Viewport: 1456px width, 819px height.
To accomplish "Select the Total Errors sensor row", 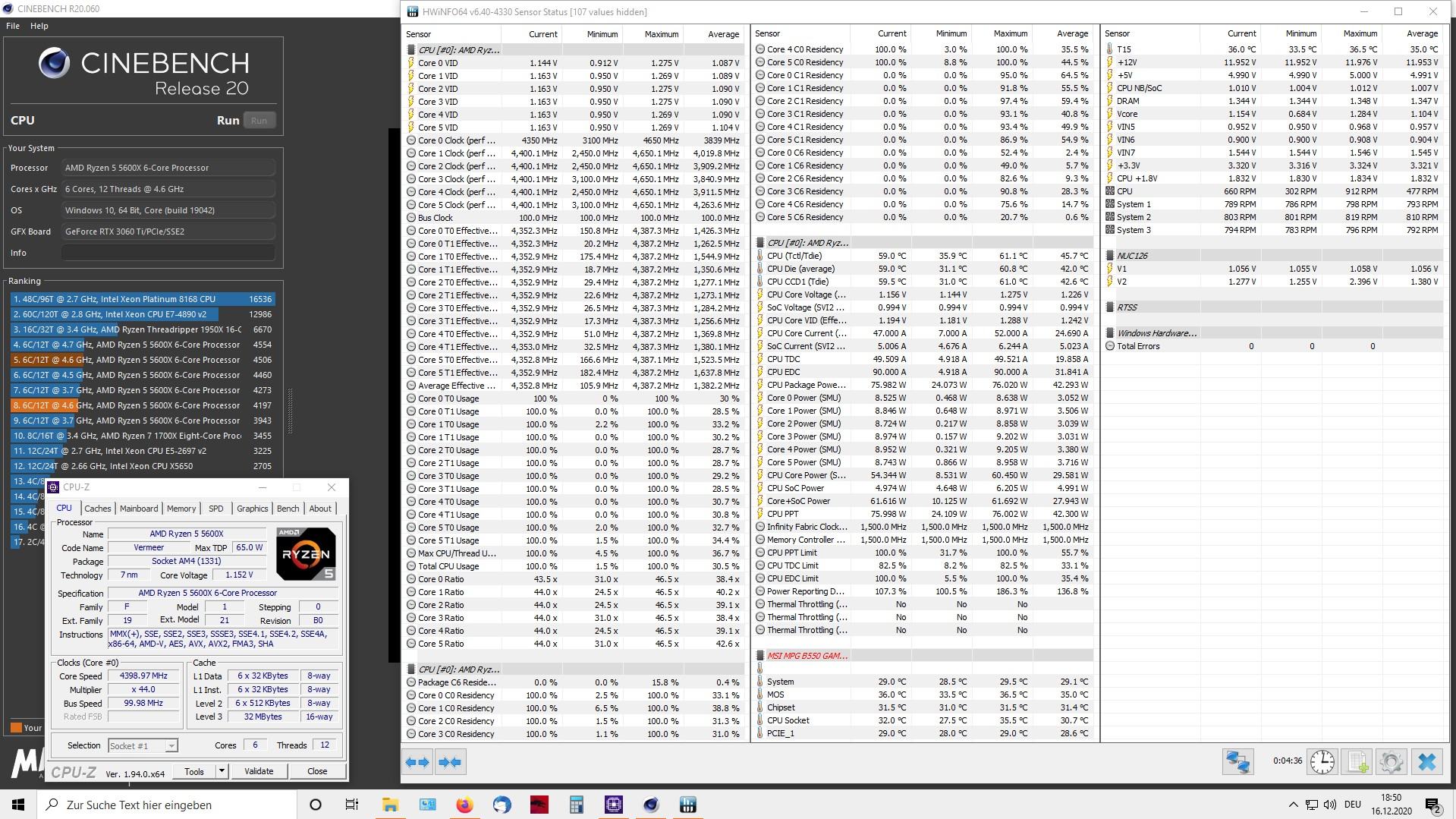I will (1273, 346).
